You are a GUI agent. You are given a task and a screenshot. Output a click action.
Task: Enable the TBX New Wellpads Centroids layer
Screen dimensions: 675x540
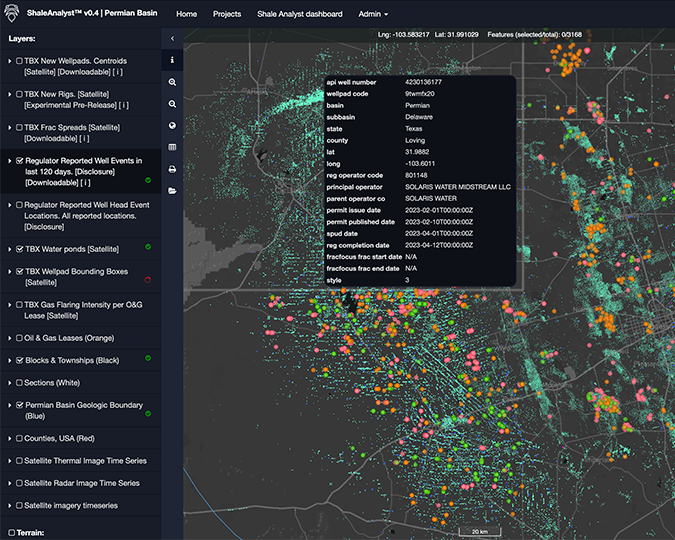[x=19, y=62]
